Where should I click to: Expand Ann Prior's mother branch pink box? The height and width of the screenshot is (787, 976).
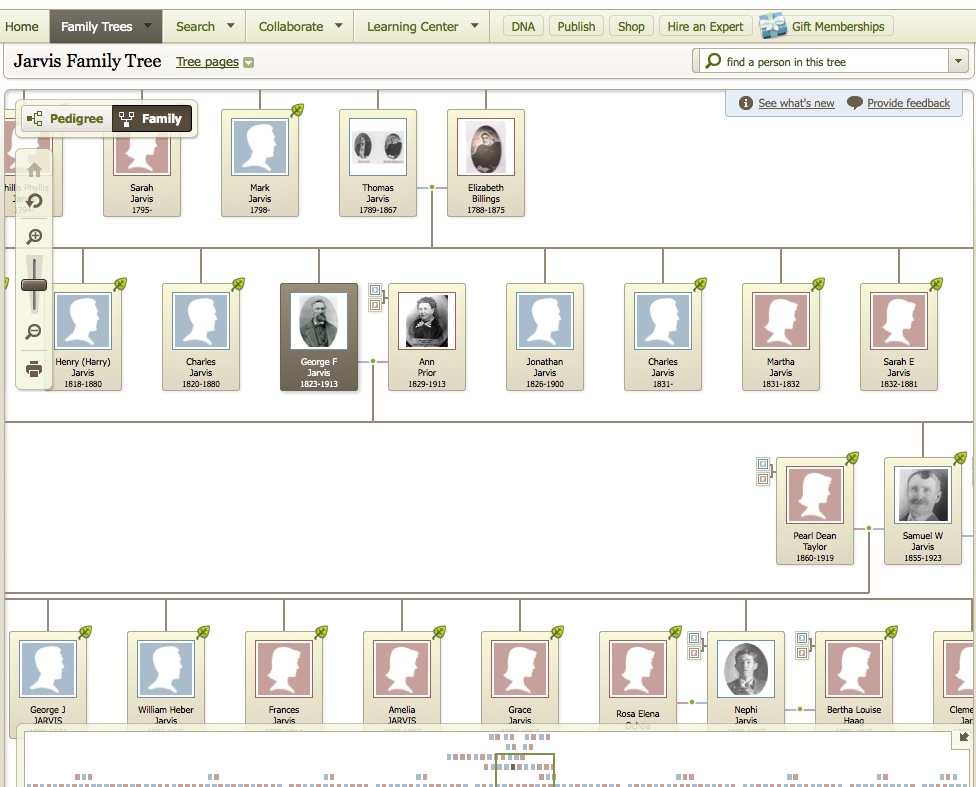click(x=375, y=304)
